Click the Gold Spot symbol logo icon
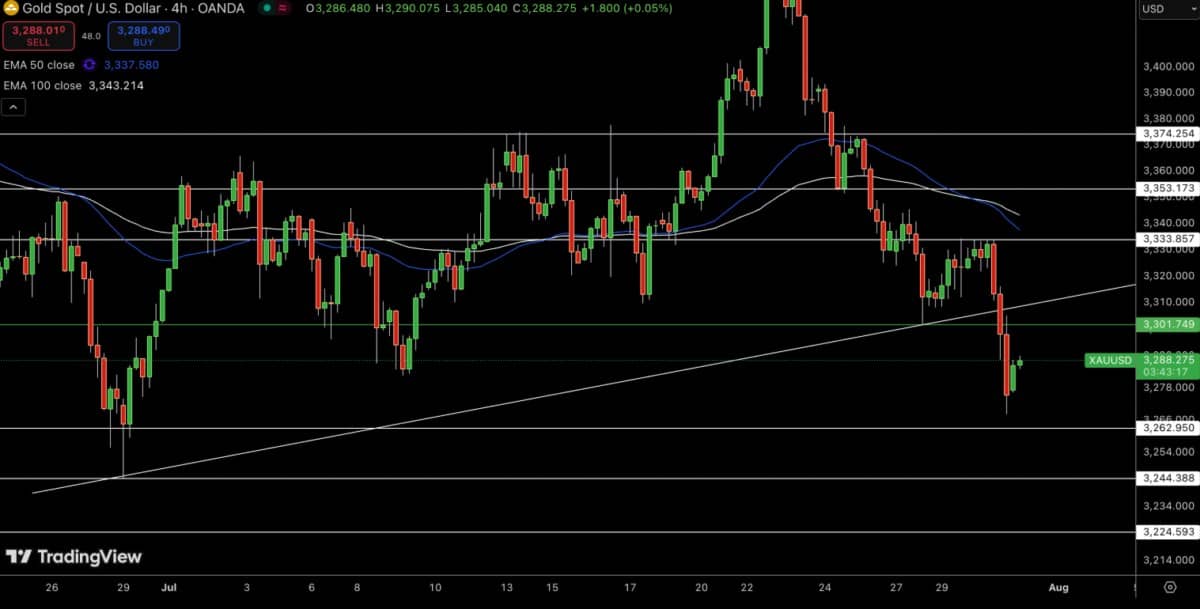Viewport: 1200px width, 609px height. [10, 8]
